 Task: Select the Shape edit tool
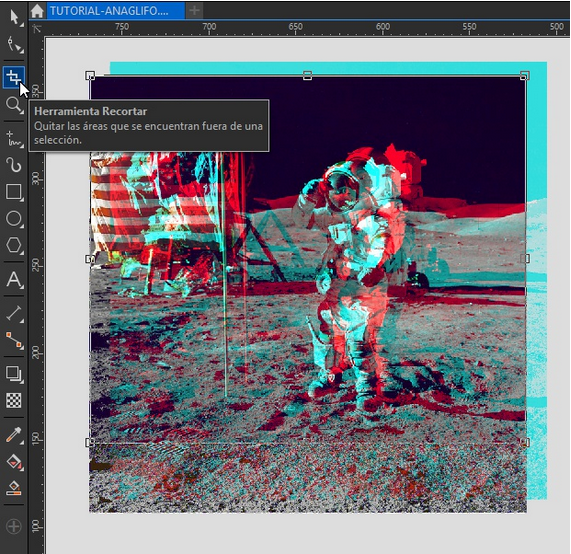click(x=14, y=45)
